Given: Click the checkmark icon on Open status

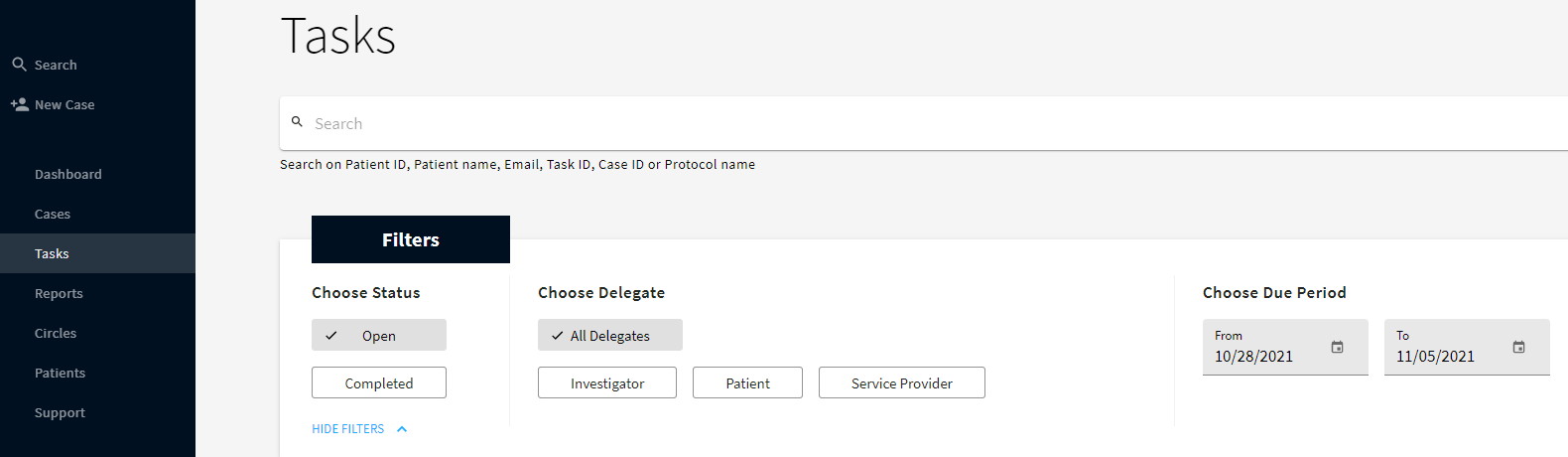Looking at the screenshot, I should click(331, 336).
